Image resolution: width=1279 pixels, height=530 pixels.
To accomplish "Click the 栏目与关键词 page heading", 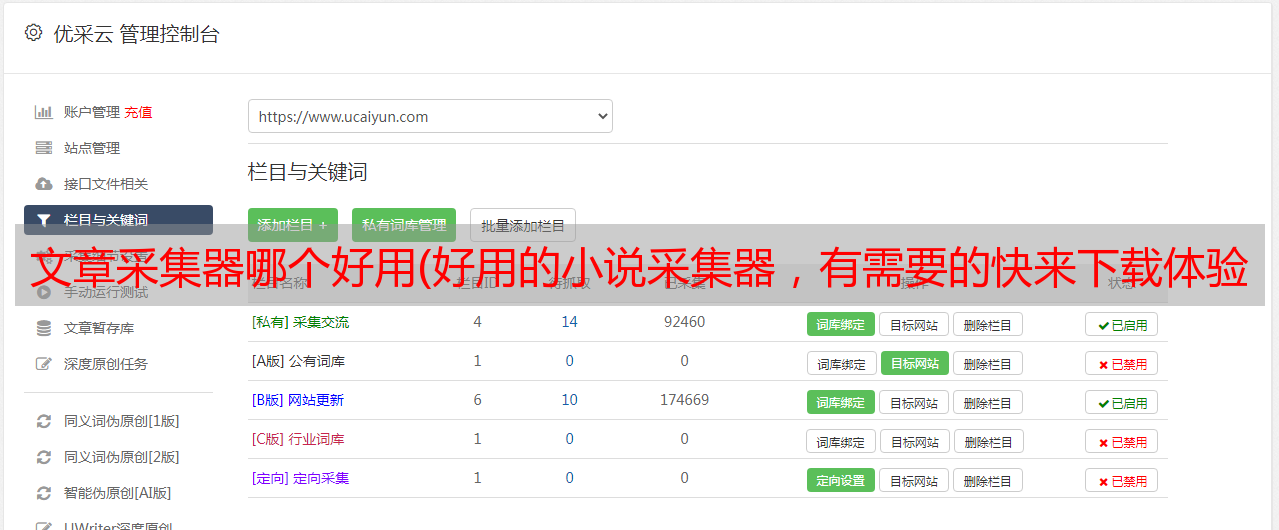I will [308, 172].
